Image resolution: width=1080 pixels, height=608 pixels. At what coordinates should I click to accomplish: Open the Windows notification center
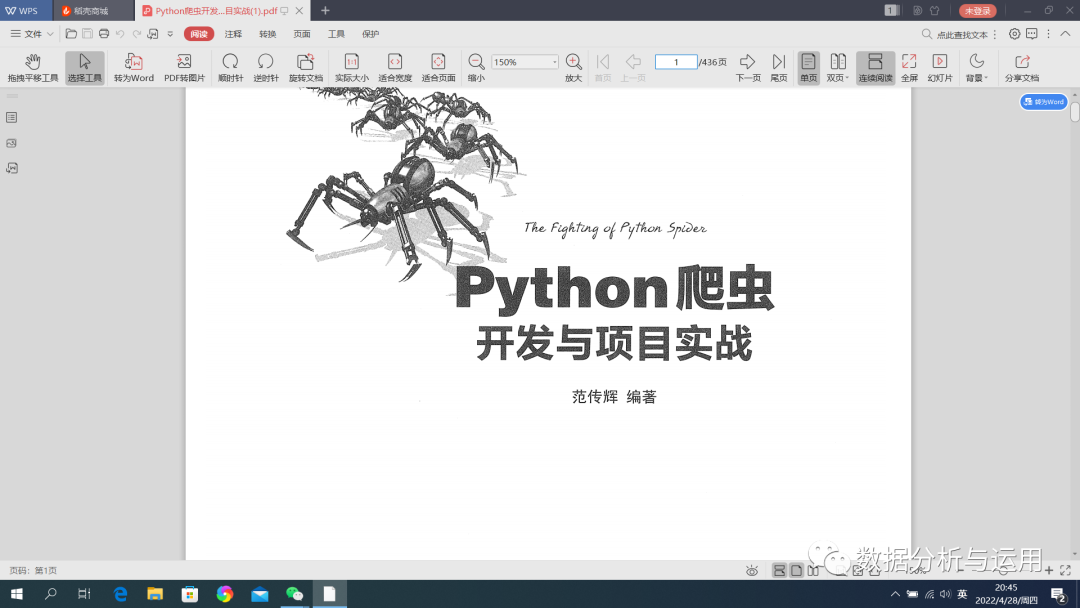(x=1059, y=594)
